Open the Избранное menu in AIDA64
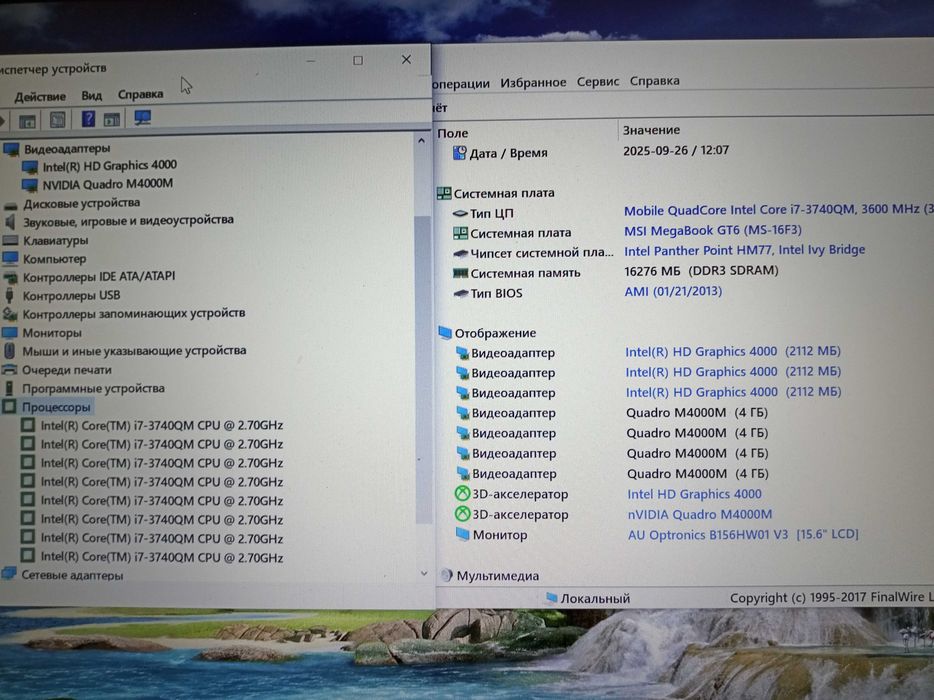 pyautogui.click(x=533, y=82)
